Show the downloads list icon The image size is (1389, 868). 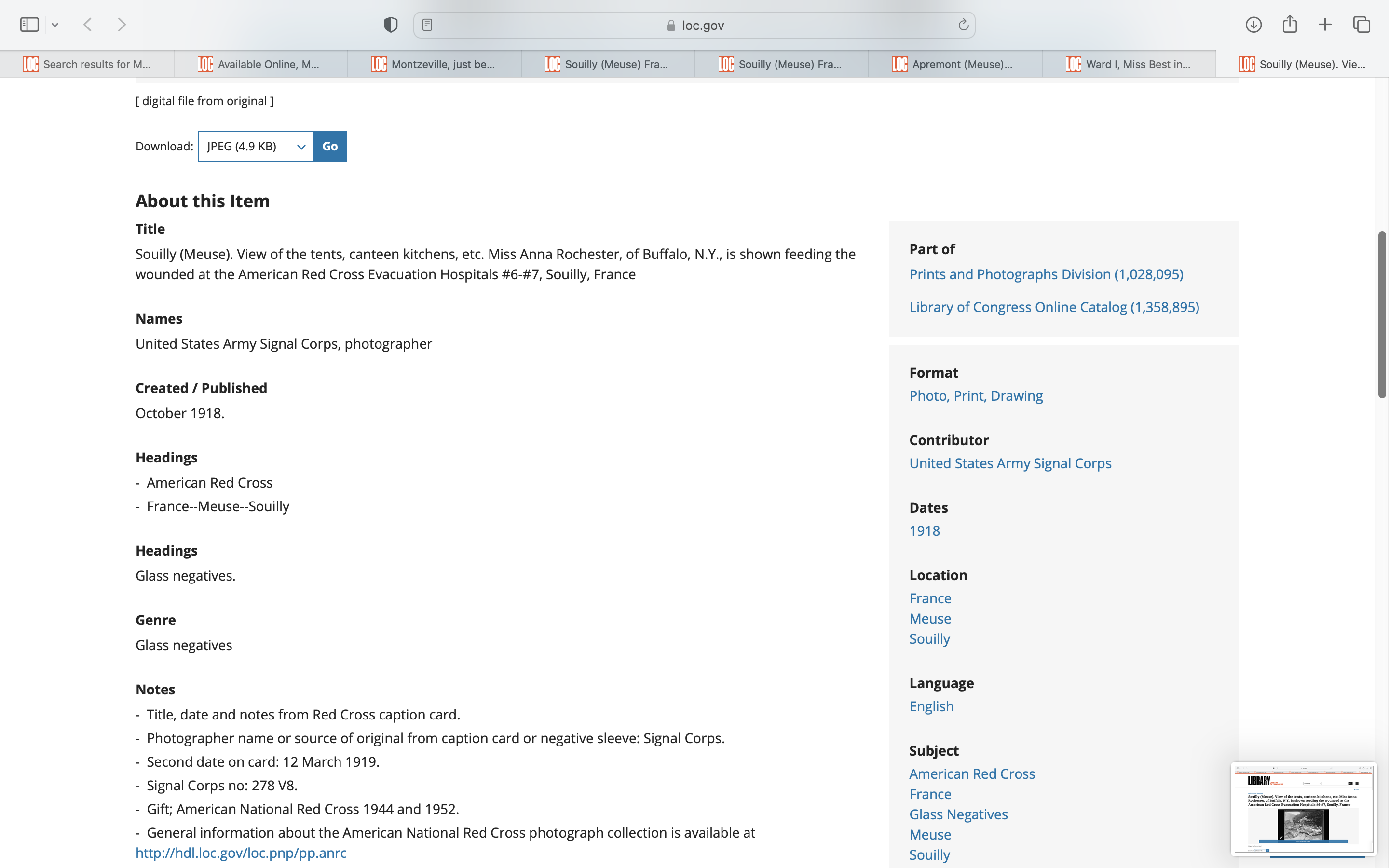[x=1253, y=25]
